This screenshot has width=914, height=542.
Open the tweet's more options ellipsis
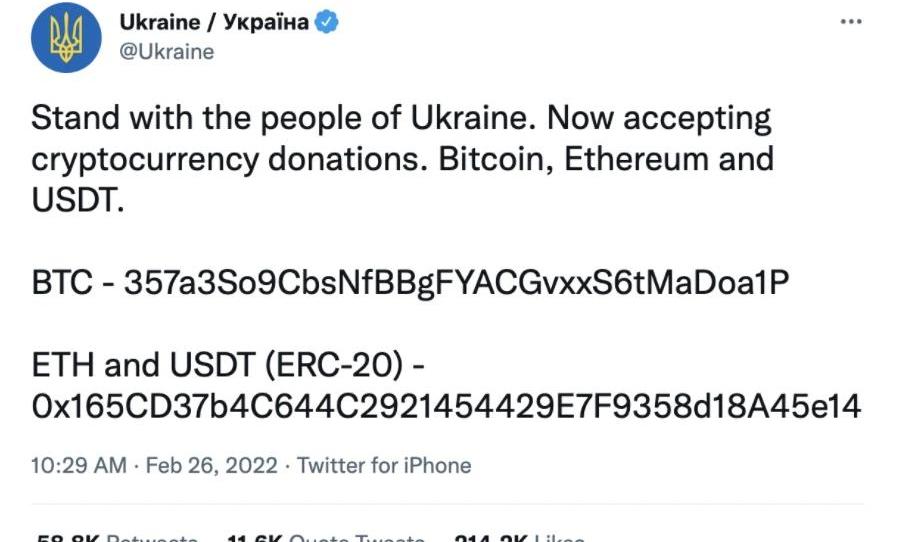850,22
